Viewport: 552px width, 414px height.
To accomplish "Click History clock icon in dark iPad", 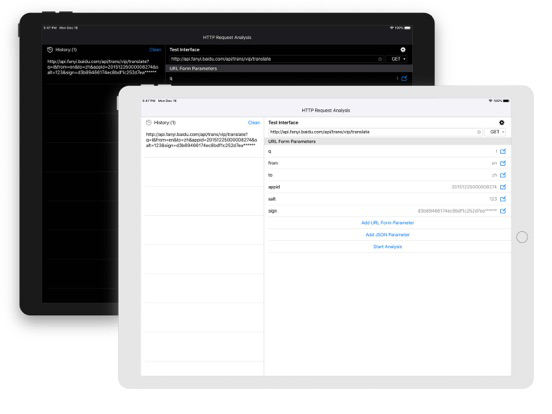I will pos(50,50).
